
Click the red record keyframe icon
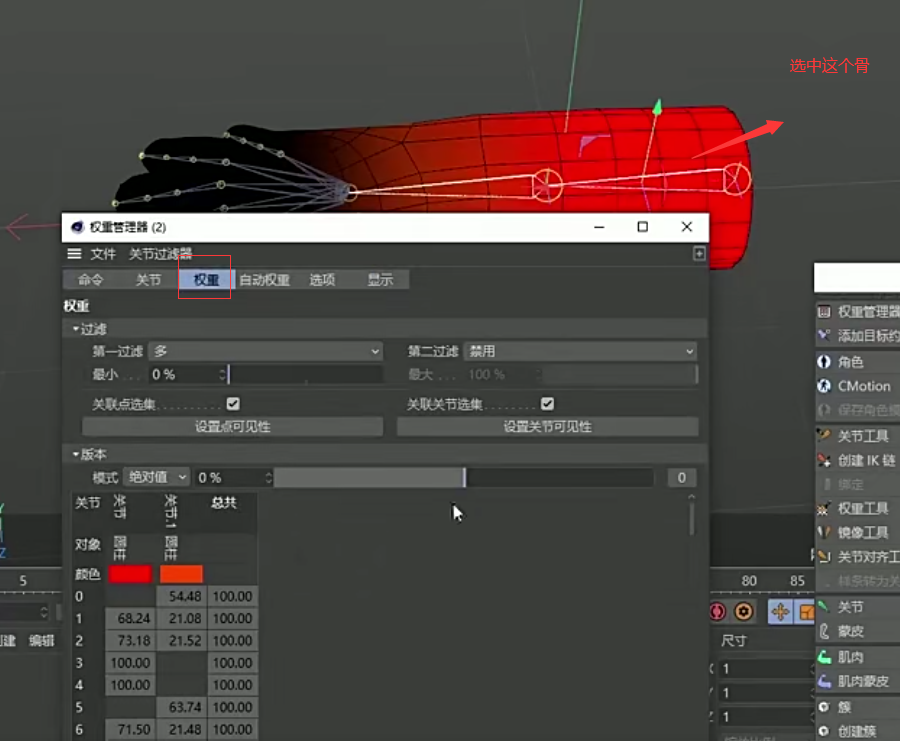click(x=717, y=612)
